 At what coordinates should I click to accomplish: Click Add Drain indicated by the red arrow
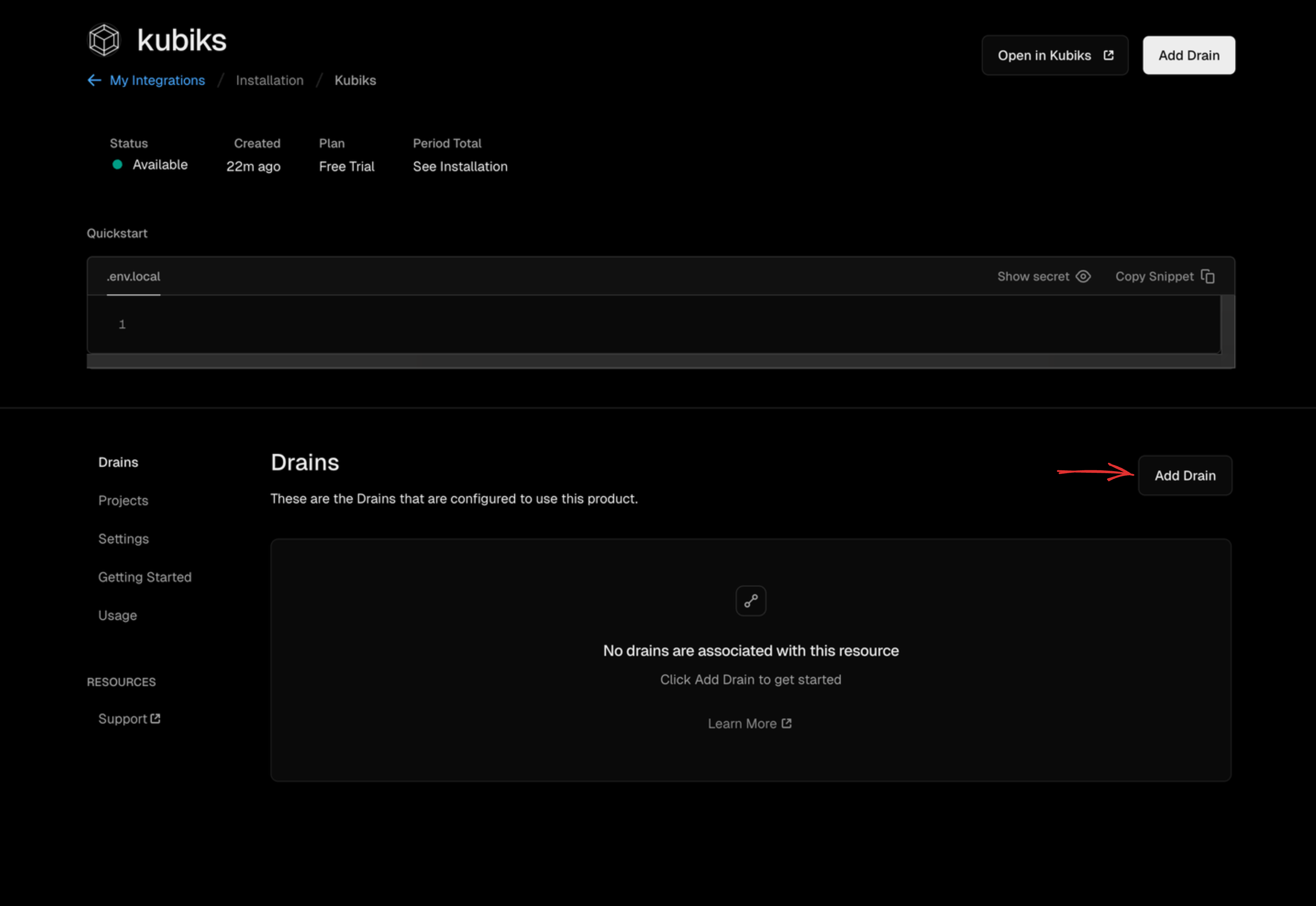(1185, 475)
